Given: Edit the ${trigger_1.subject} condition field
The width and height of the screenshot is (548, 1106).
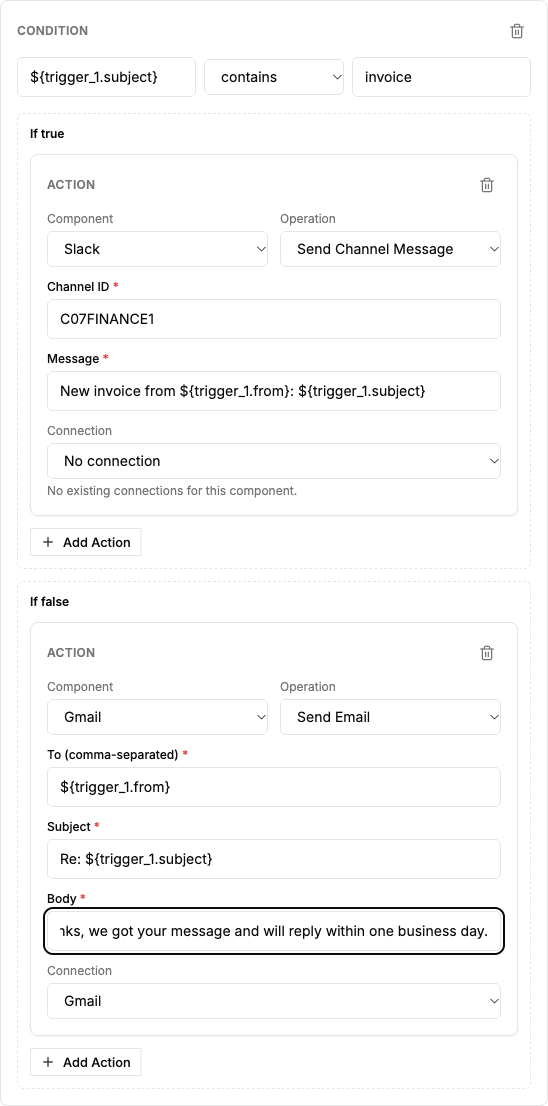Looking at the screenshot, I should click(106, 77).
